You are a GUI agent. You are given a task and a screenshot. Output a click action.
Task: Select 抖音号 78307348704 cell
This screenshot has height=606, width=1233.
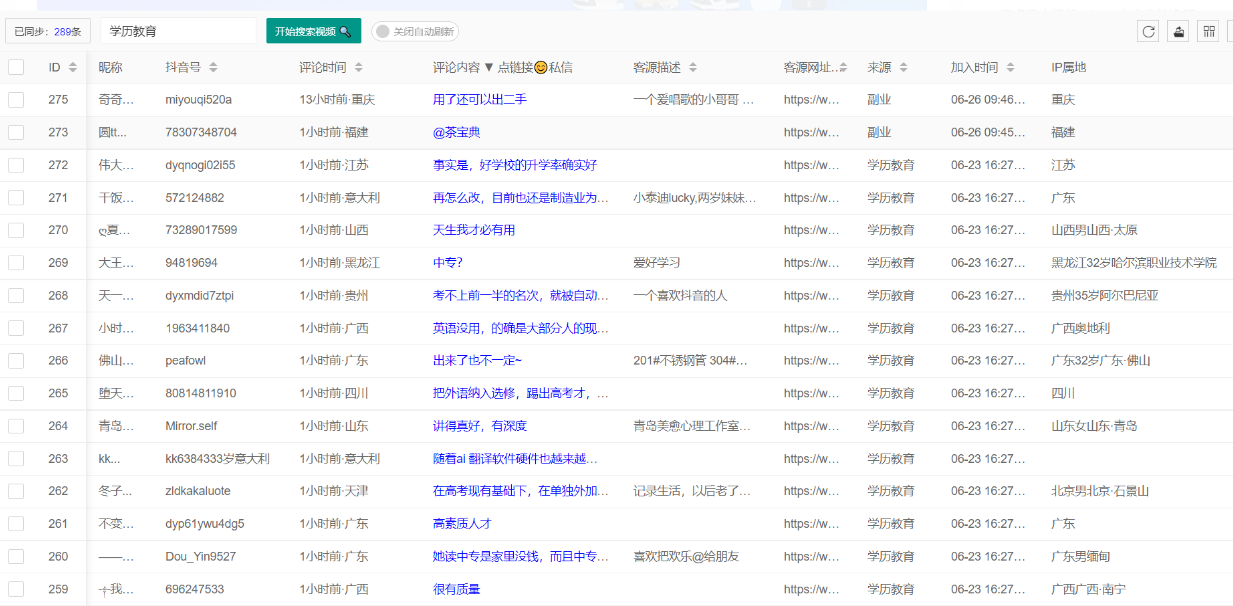click(x=201, y=132)
